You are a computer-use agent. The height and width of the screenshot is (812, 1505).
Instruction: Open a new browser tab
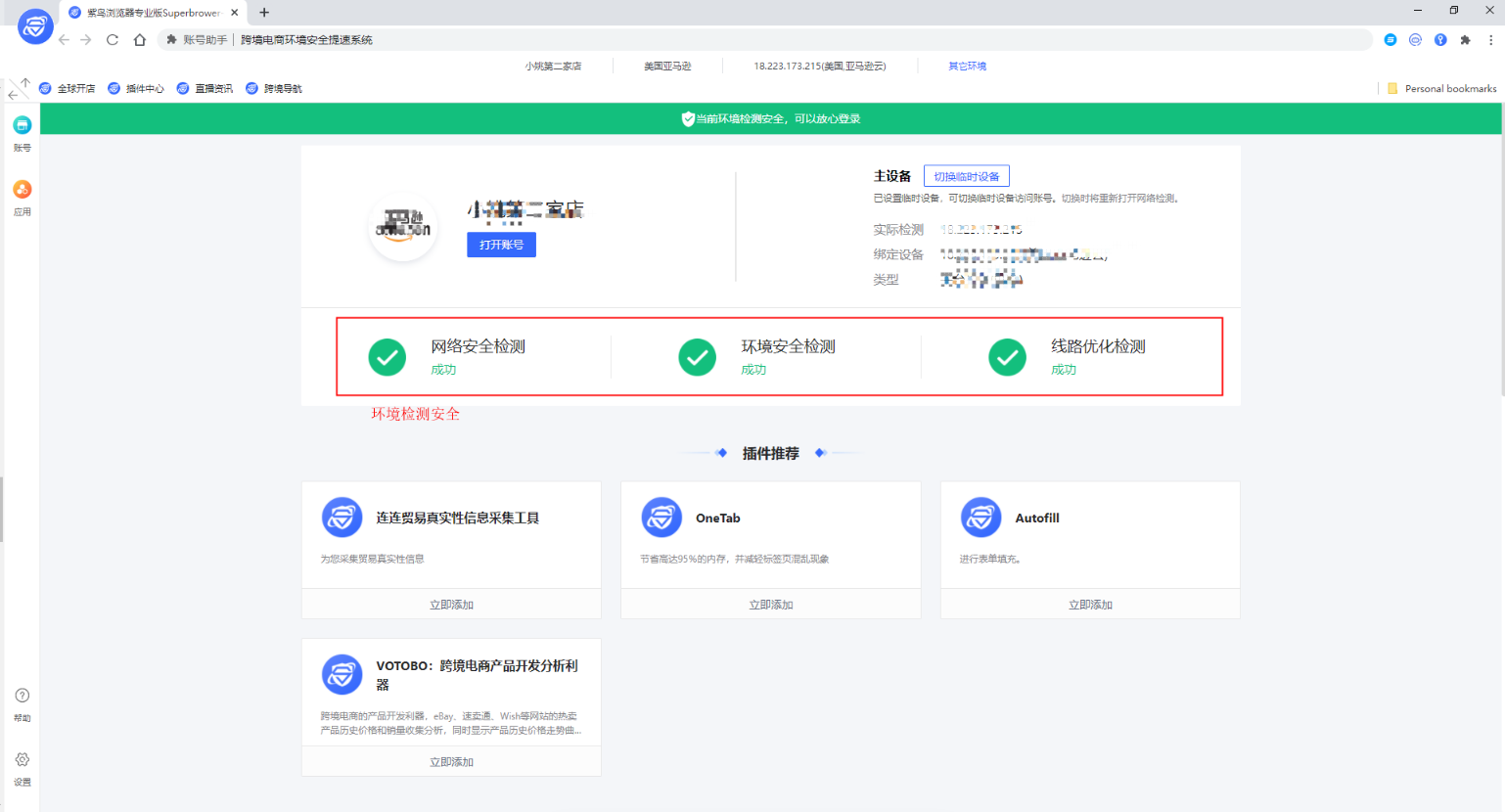263,13
